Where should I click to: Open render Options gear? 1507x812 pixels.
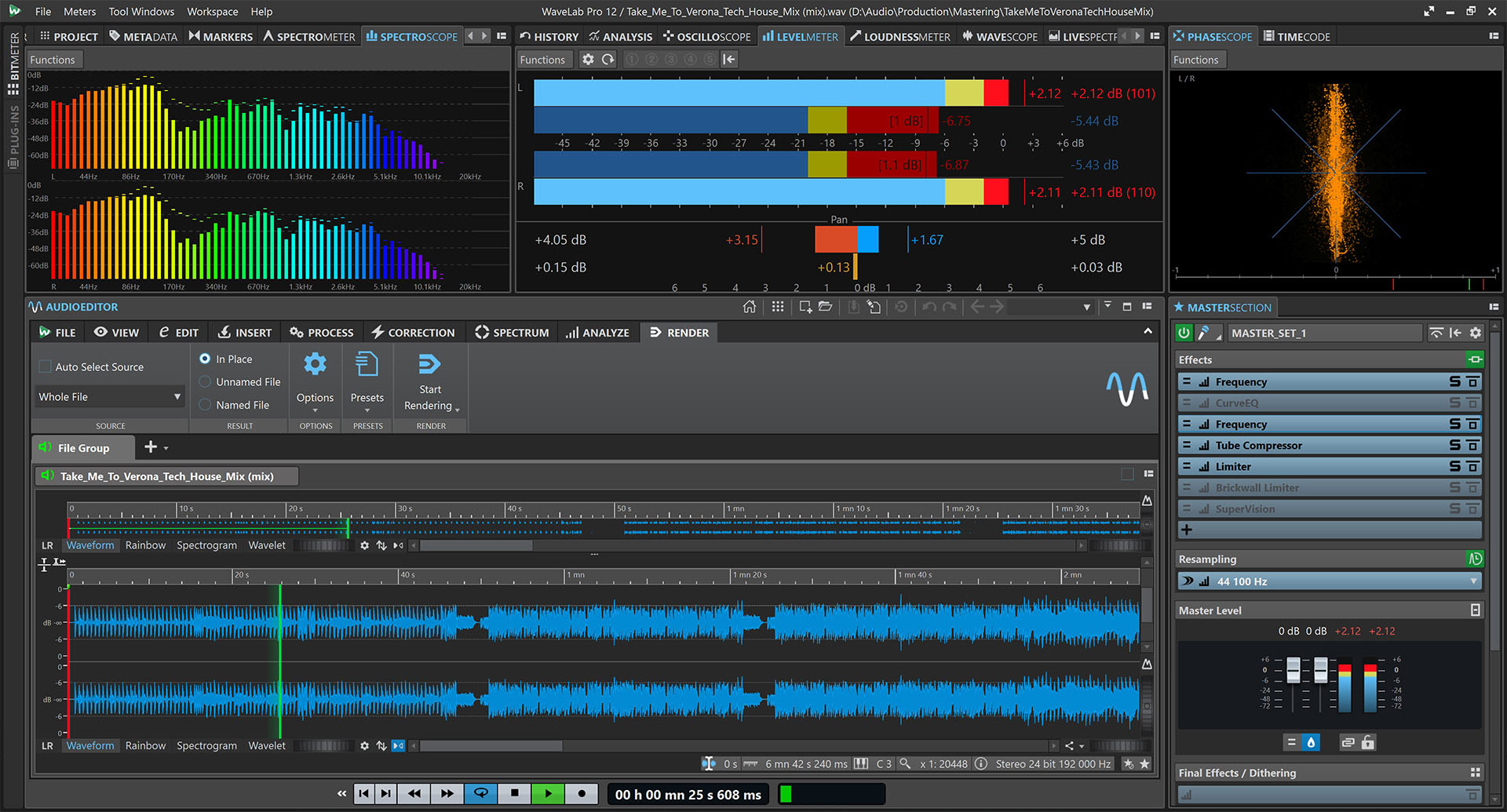click(x=315, y=364)
